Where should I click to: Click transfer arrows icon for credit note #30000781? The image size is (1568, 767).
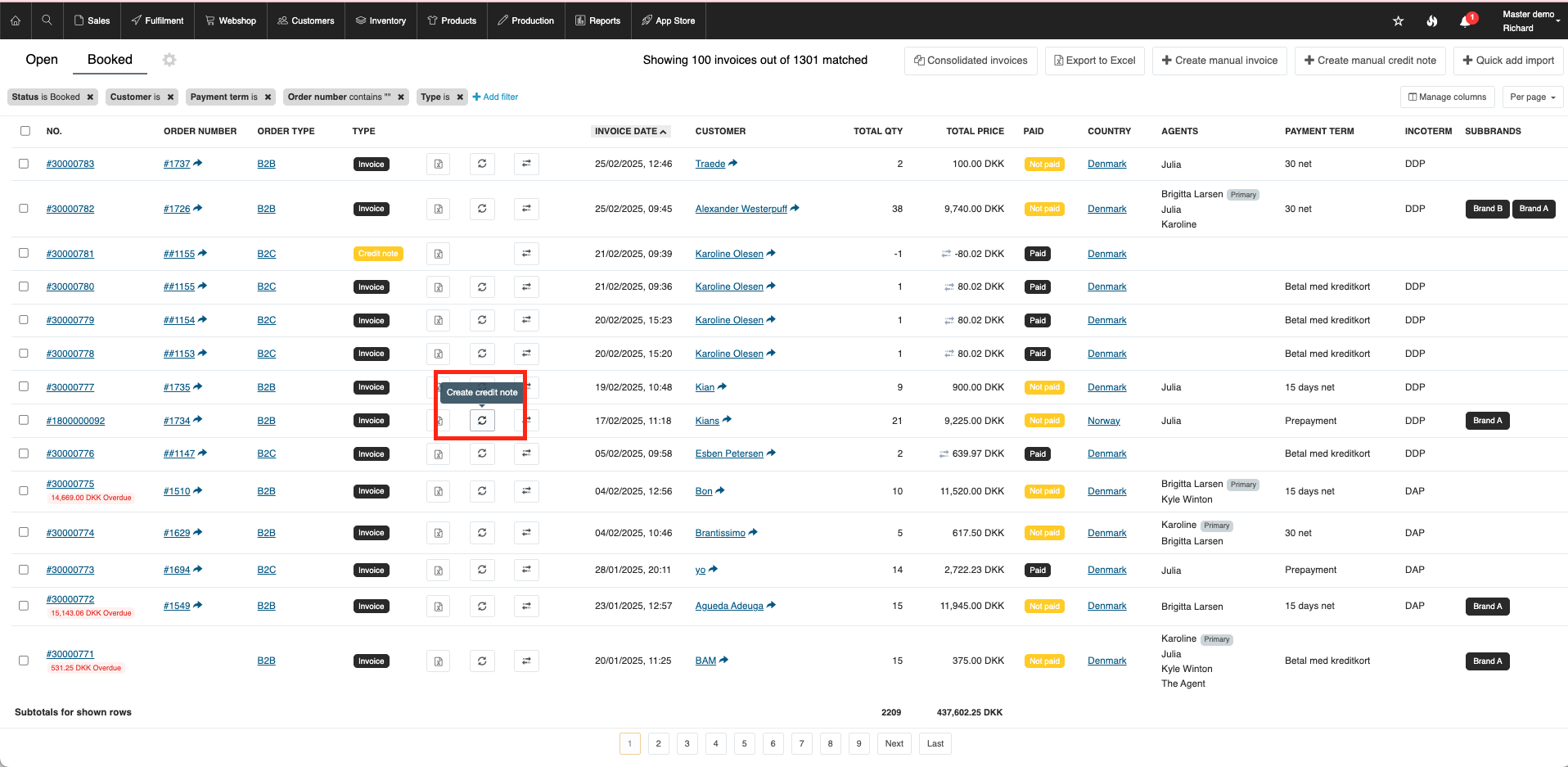pos(526,254)
